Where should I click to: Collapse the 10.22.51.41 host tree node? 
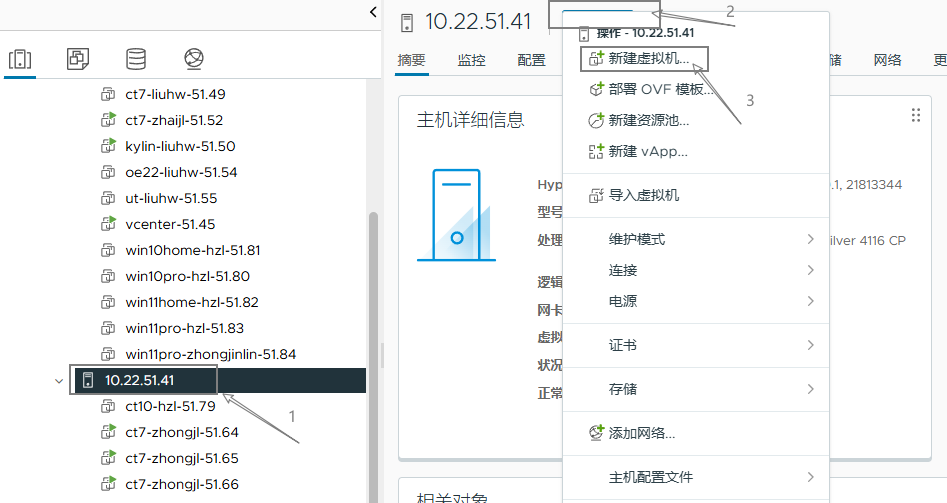tap(59, 381)
